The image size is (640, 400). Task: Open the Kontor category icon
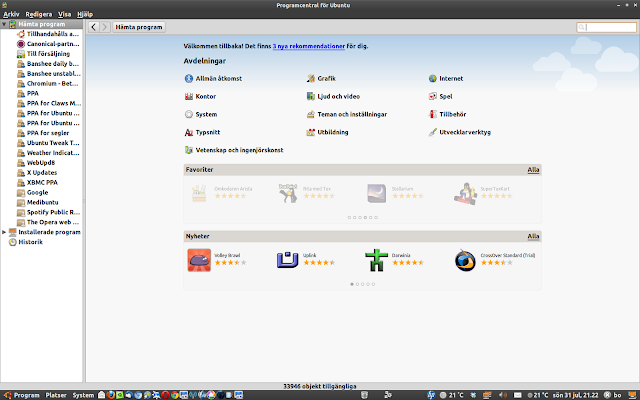point(189,96)
